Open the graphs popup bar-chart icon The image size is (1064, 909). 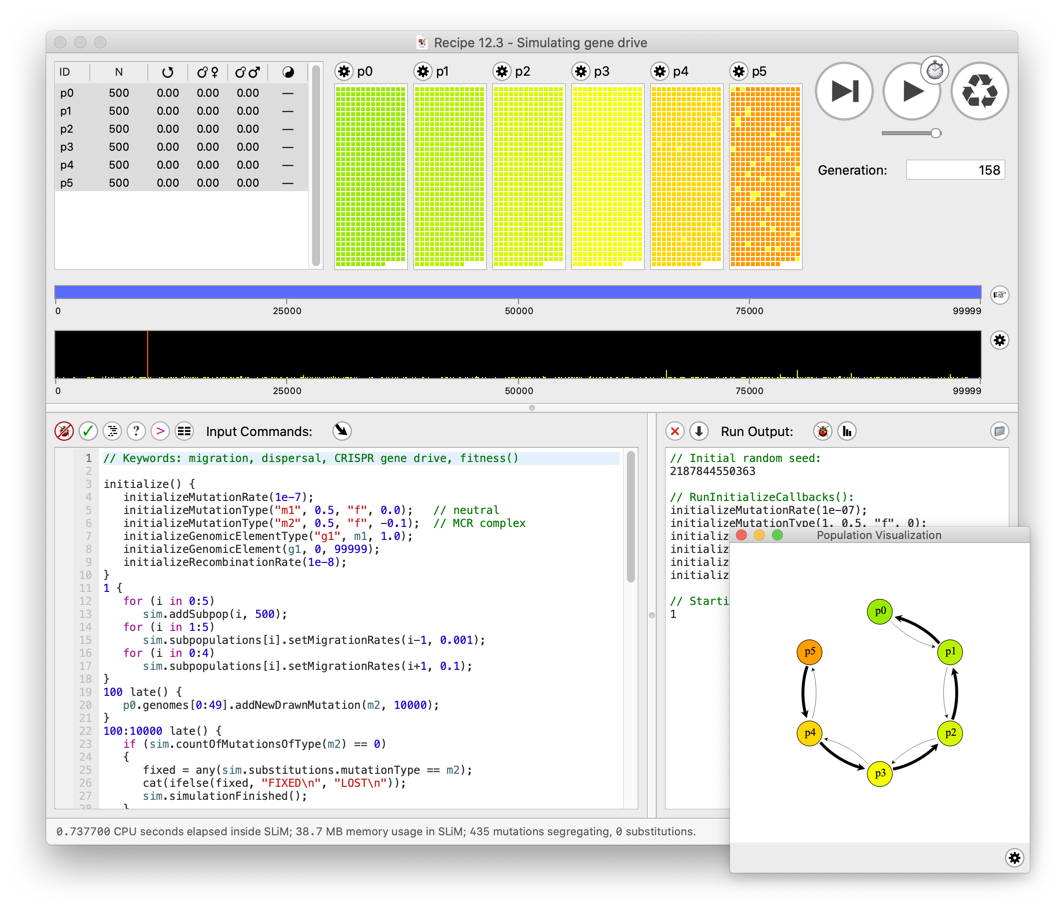pos(847,431)
